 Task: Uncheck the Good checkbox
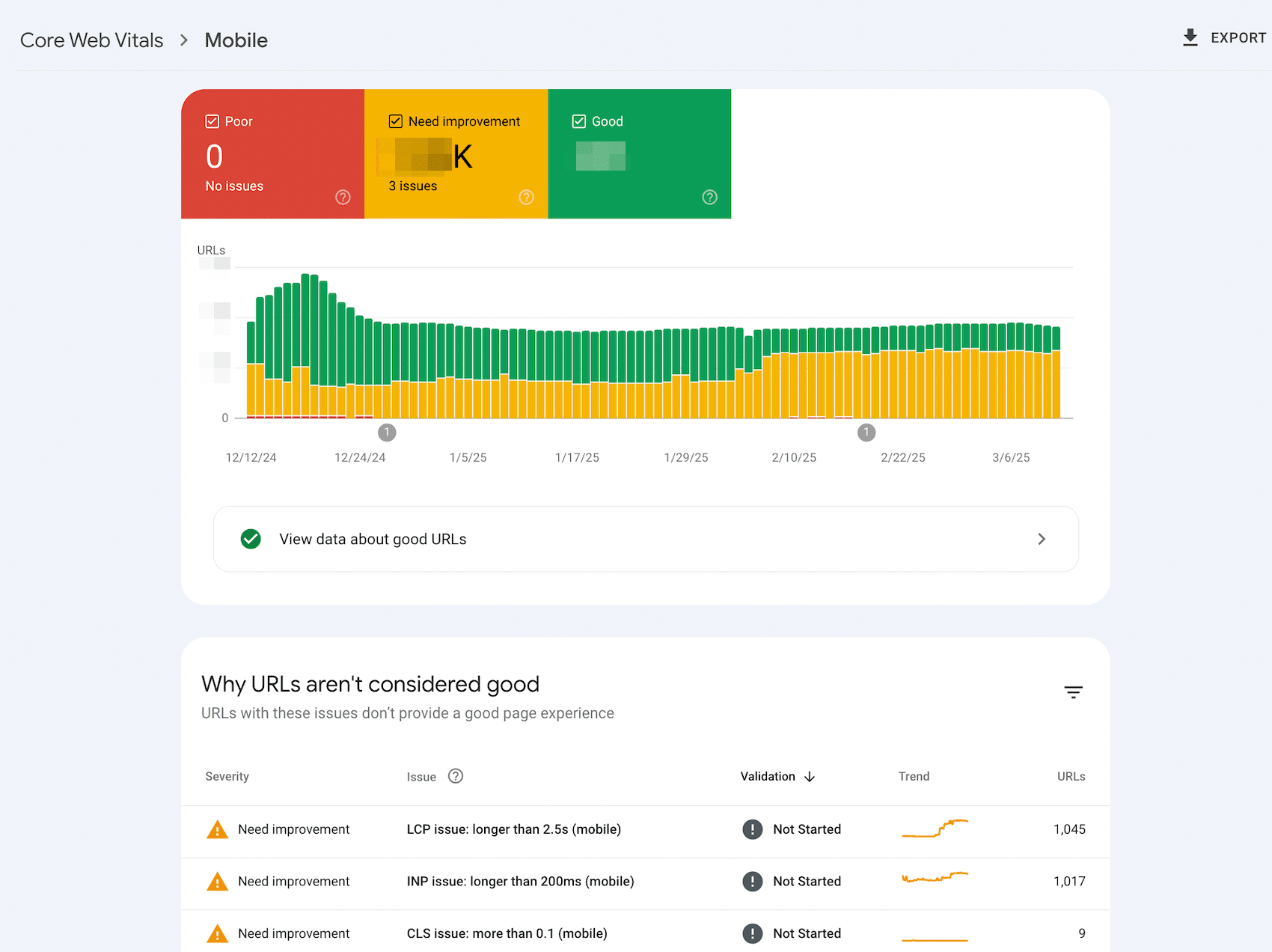(578, 120)
